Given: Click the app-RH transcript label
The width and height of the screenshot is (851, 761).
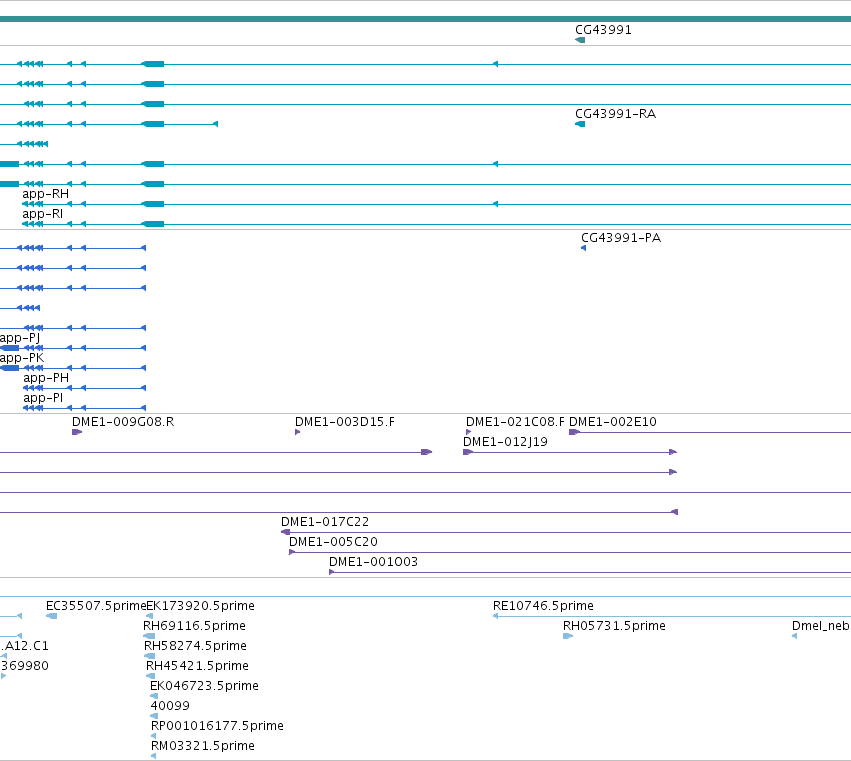Looking at the screenshot, I should pos(46,194).
